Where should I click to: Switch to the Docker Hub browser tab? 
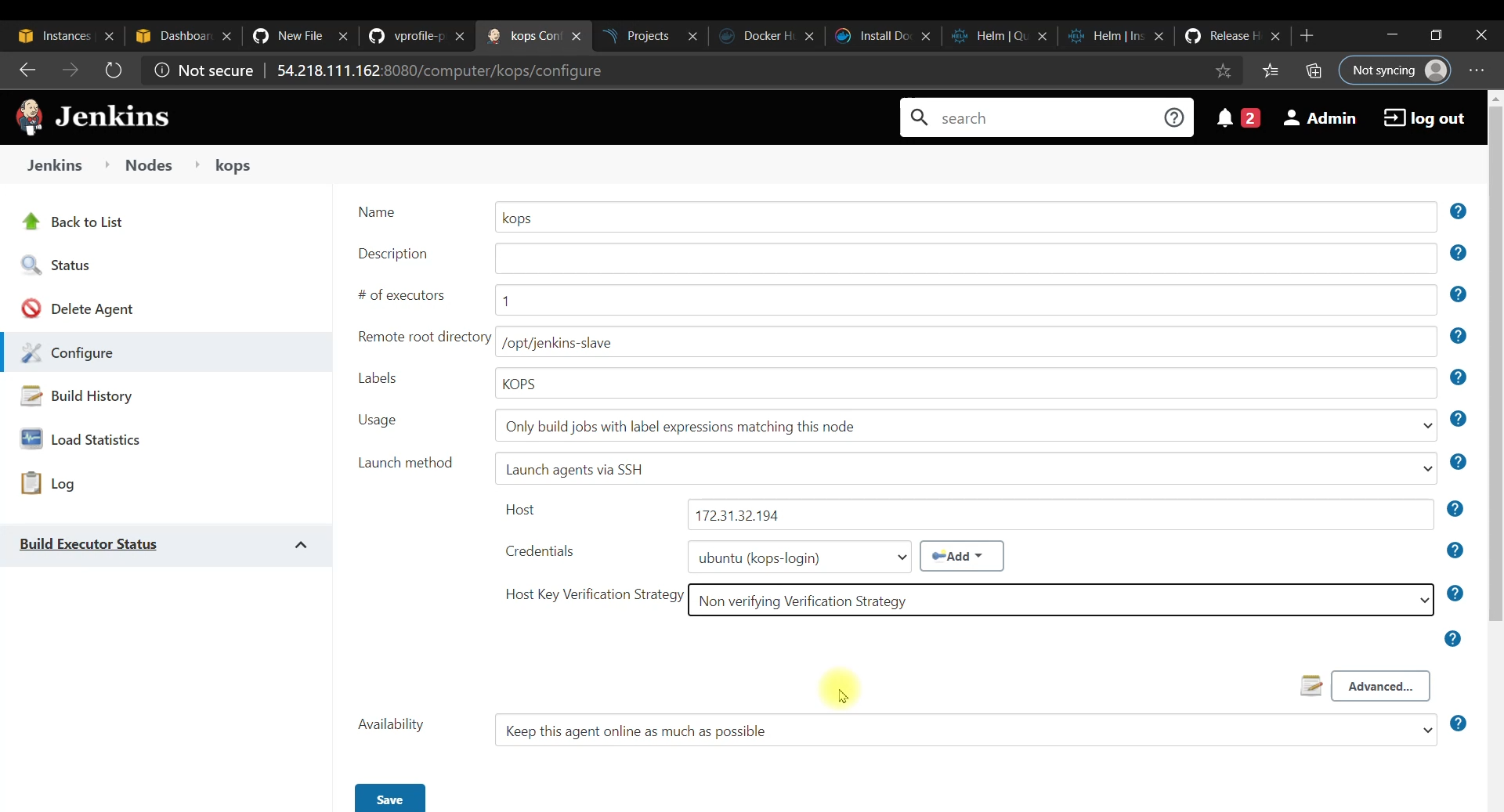click(767, 36)
